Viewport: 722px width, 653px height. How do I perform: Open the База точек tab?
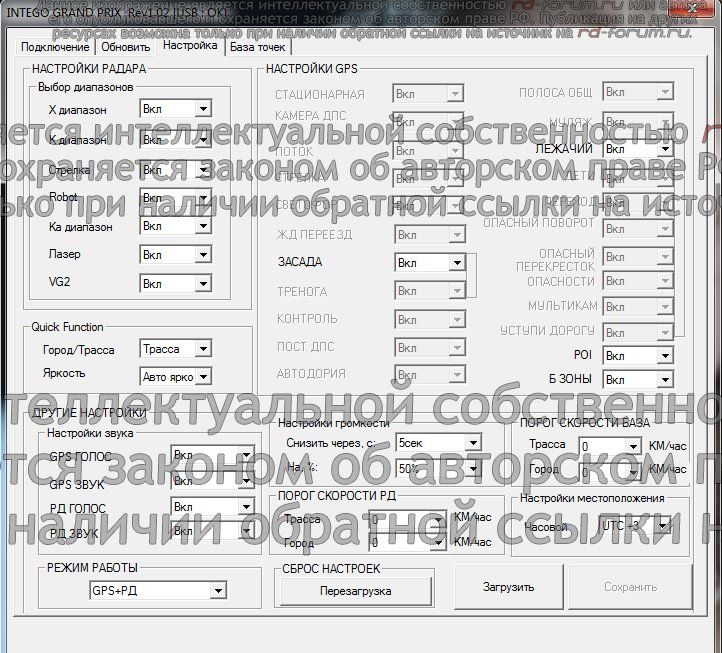258,47
